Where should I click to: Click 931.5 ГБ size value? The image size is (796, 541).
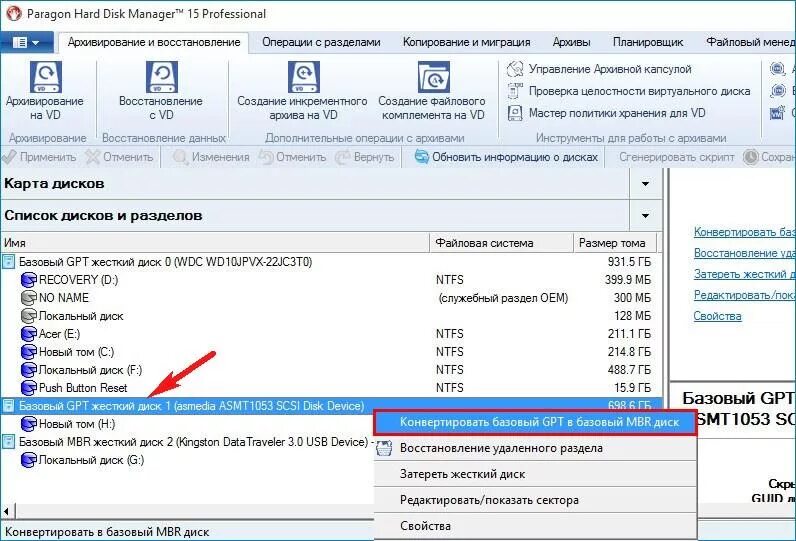point(629,262)
